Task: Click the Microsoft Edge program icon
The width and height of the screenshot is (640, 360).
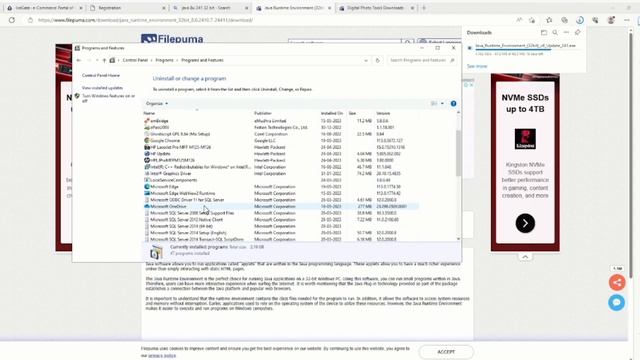Action: pyautogui.click(x=147, y=187)
